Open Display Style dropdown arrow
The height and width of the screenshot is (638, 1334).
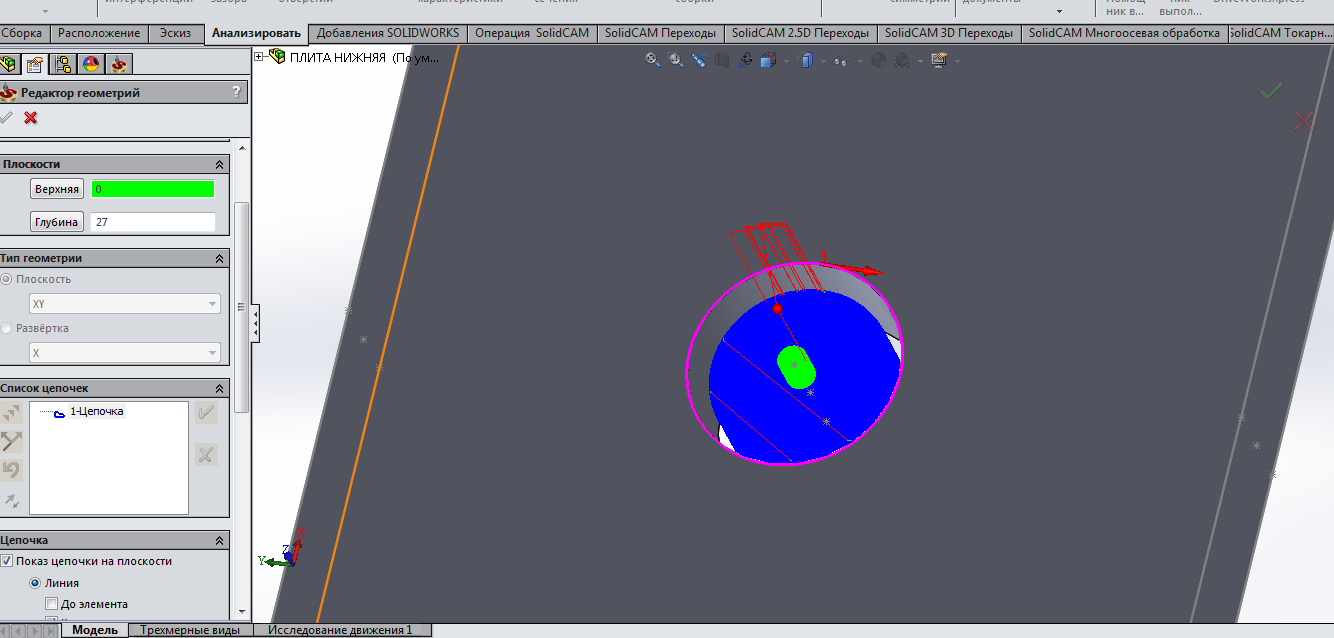pos(823,62)
